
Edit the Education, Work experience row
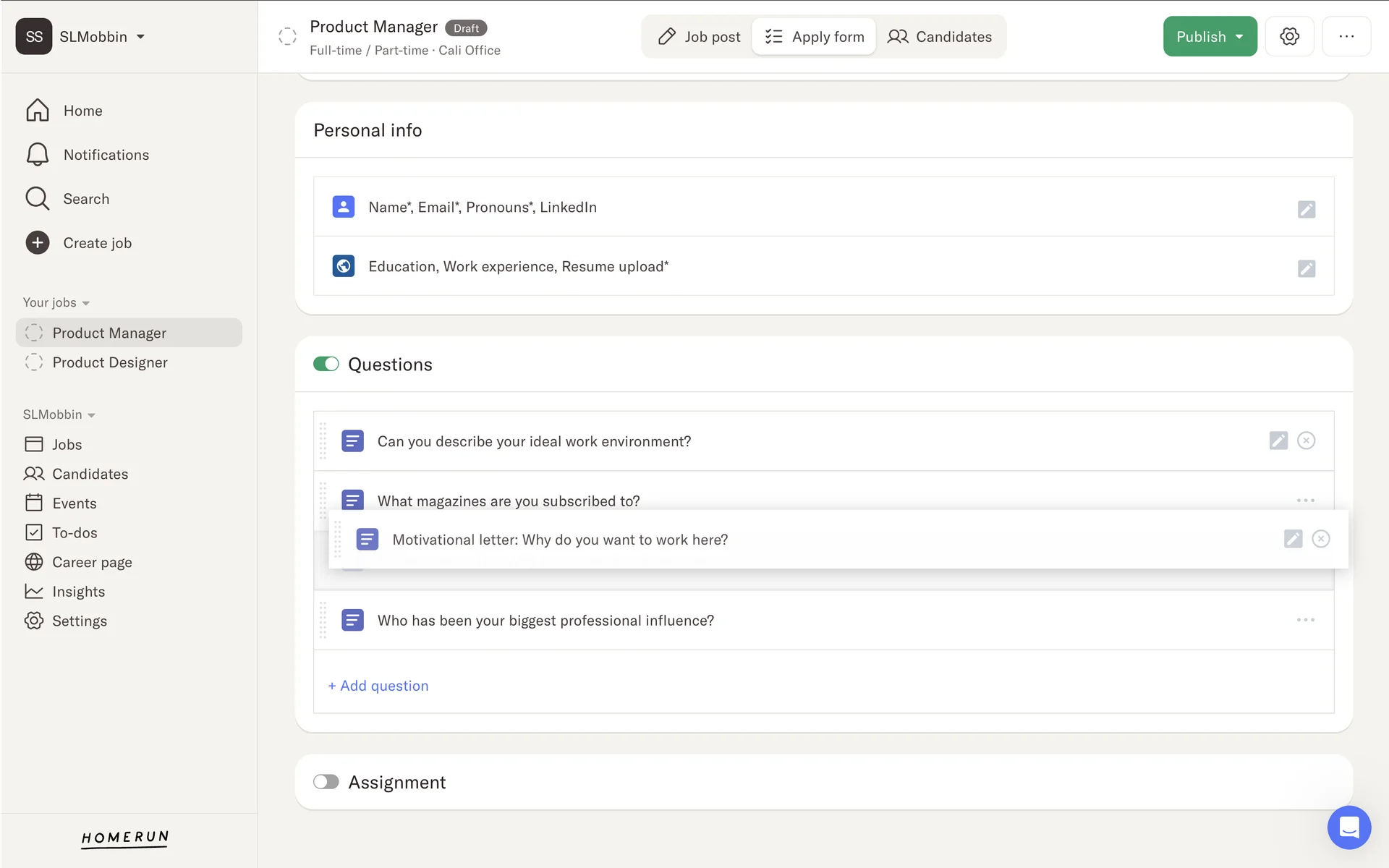(x=1306, y=268)
